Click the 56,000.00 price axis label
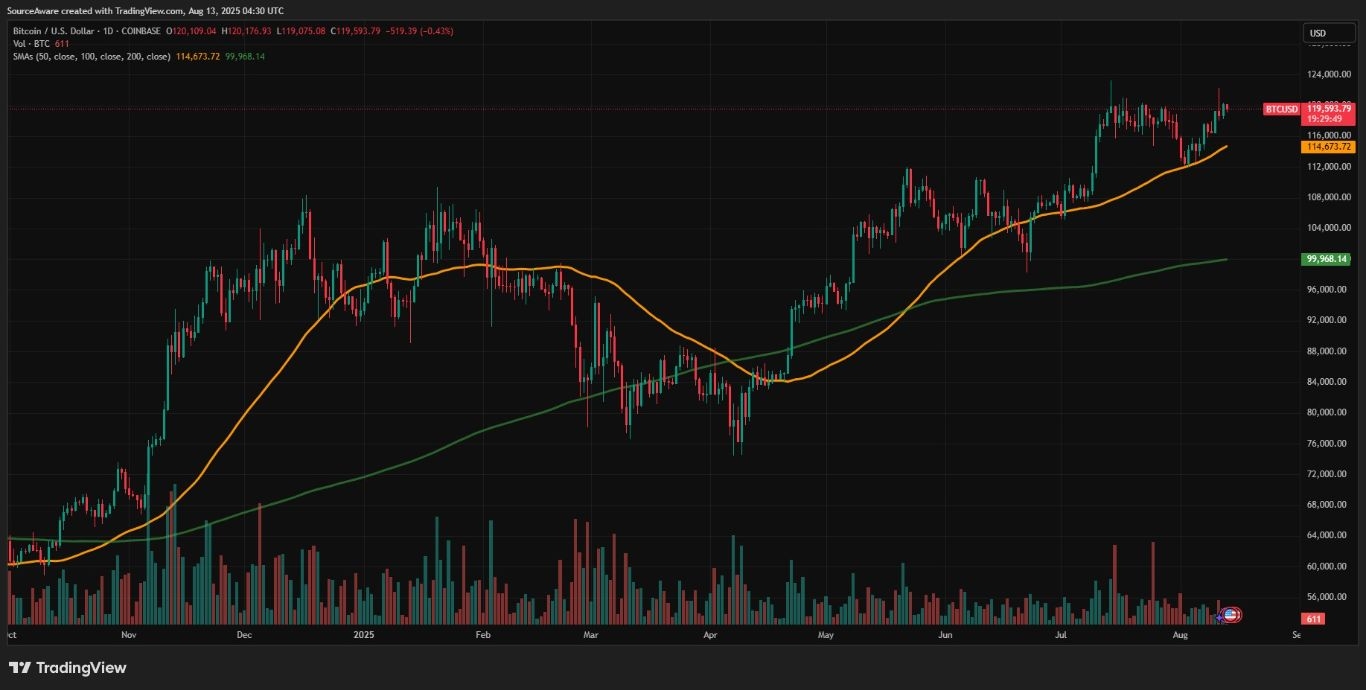The width and height of the screenshot is (1366, 690). tap(1328, 597)
